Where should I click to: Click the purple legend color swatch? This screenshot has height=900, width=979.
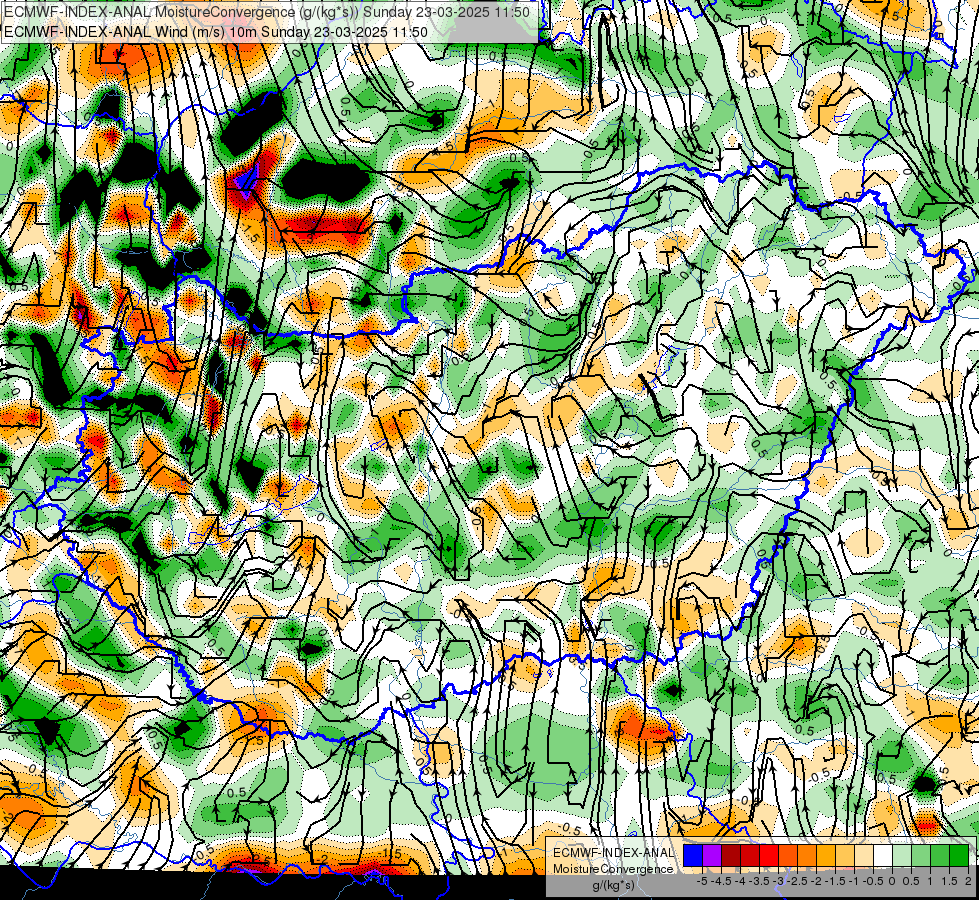[712, 856]
